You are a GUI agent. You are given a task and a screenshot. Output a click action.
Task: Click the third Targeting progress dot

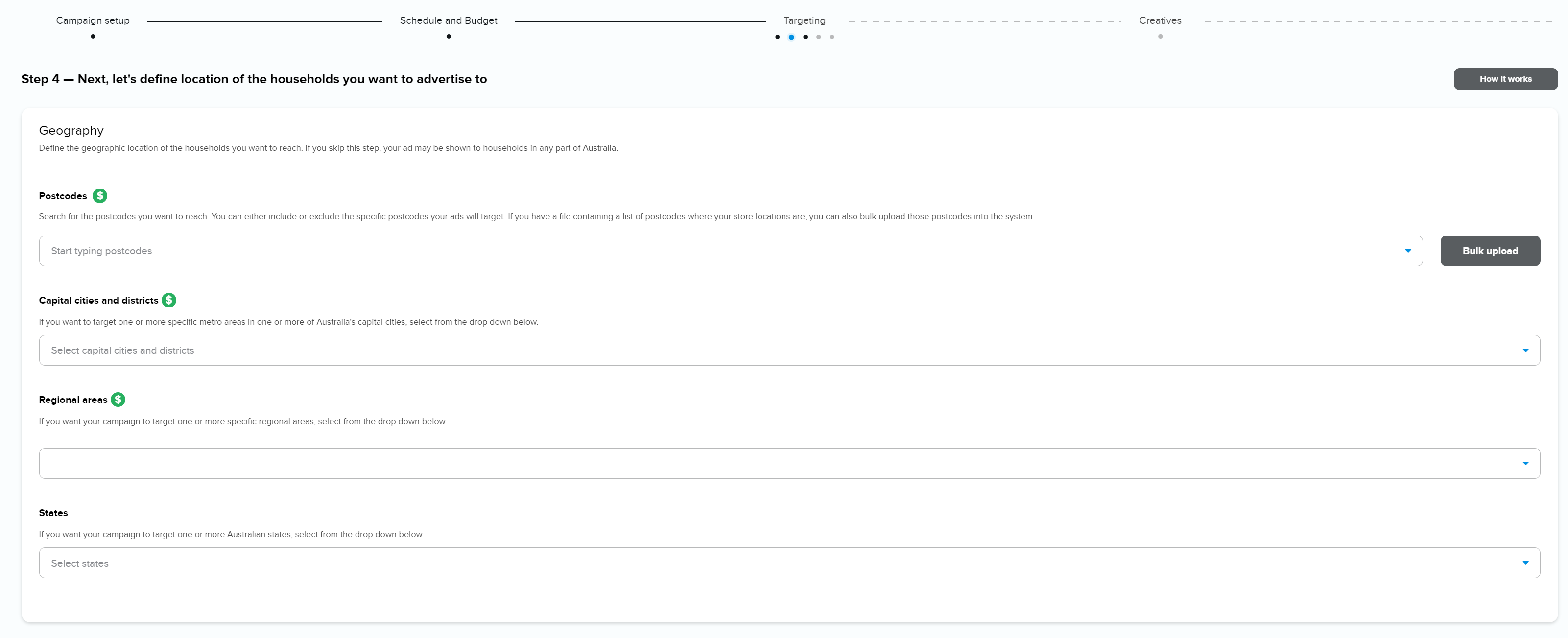(x=806, y=37)
